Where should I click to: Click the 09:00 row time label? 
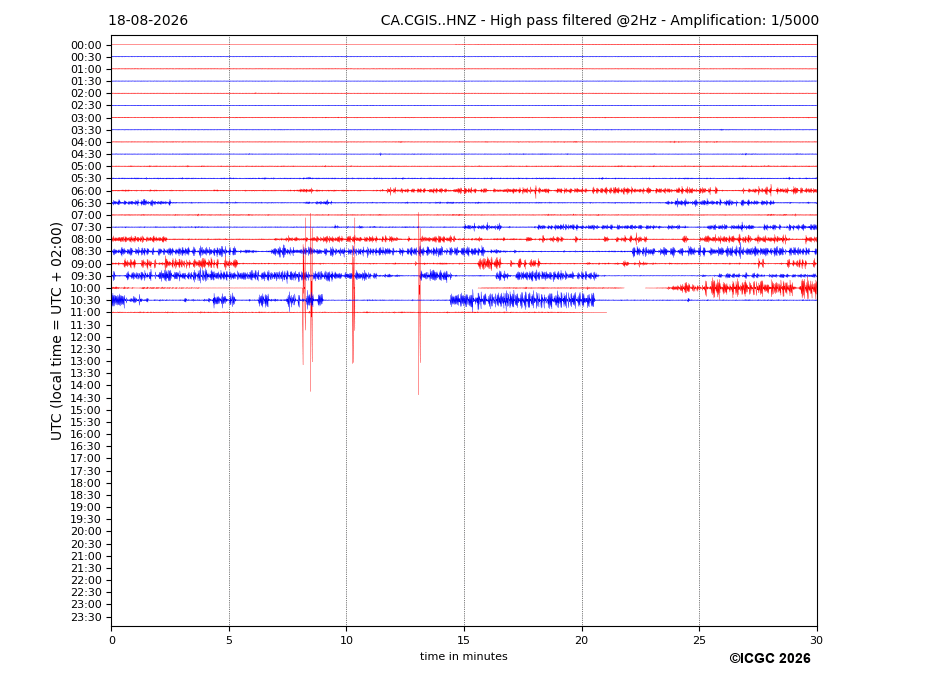click(x=86, y=264)
